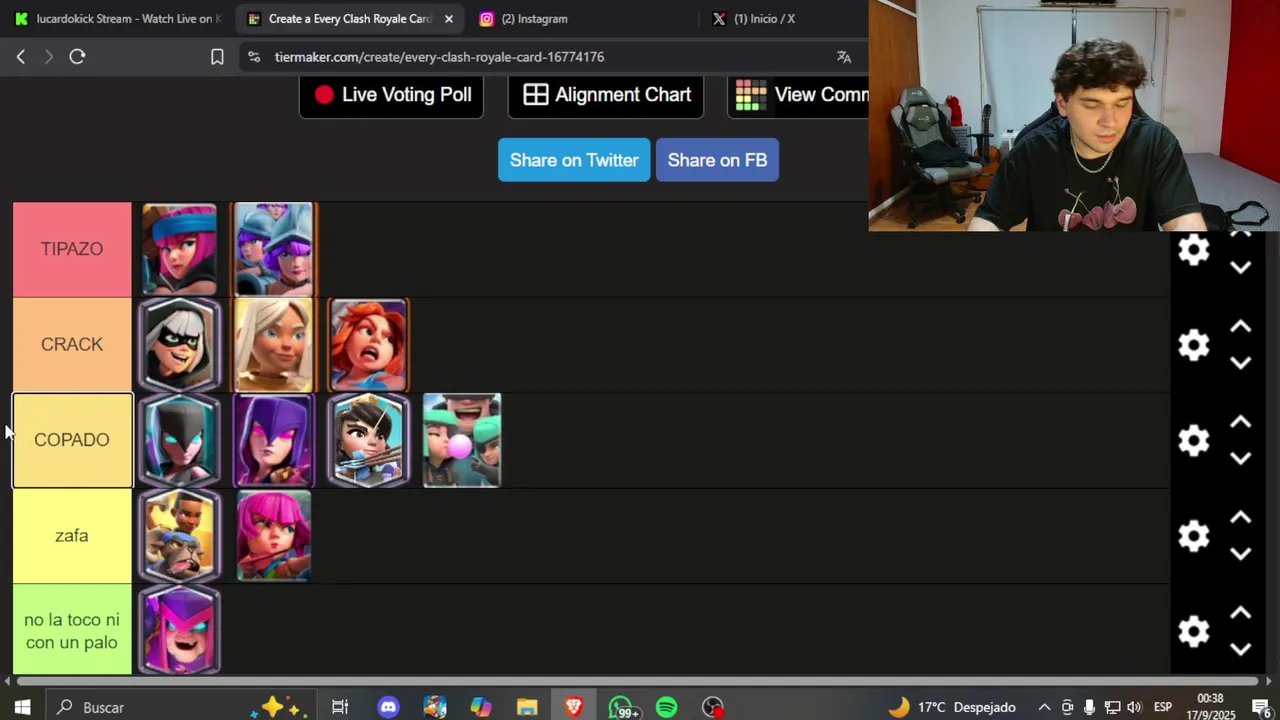
Task: Pick the bubblegum Rascals card in COPADO
Action: tap(462, 440)
